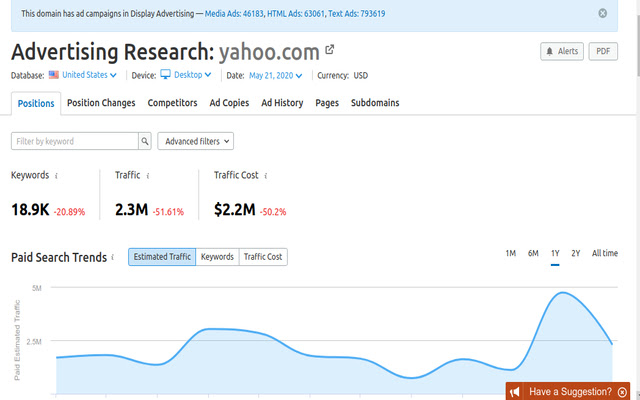Click the $2.2M traffic cost value

[235, 210]
